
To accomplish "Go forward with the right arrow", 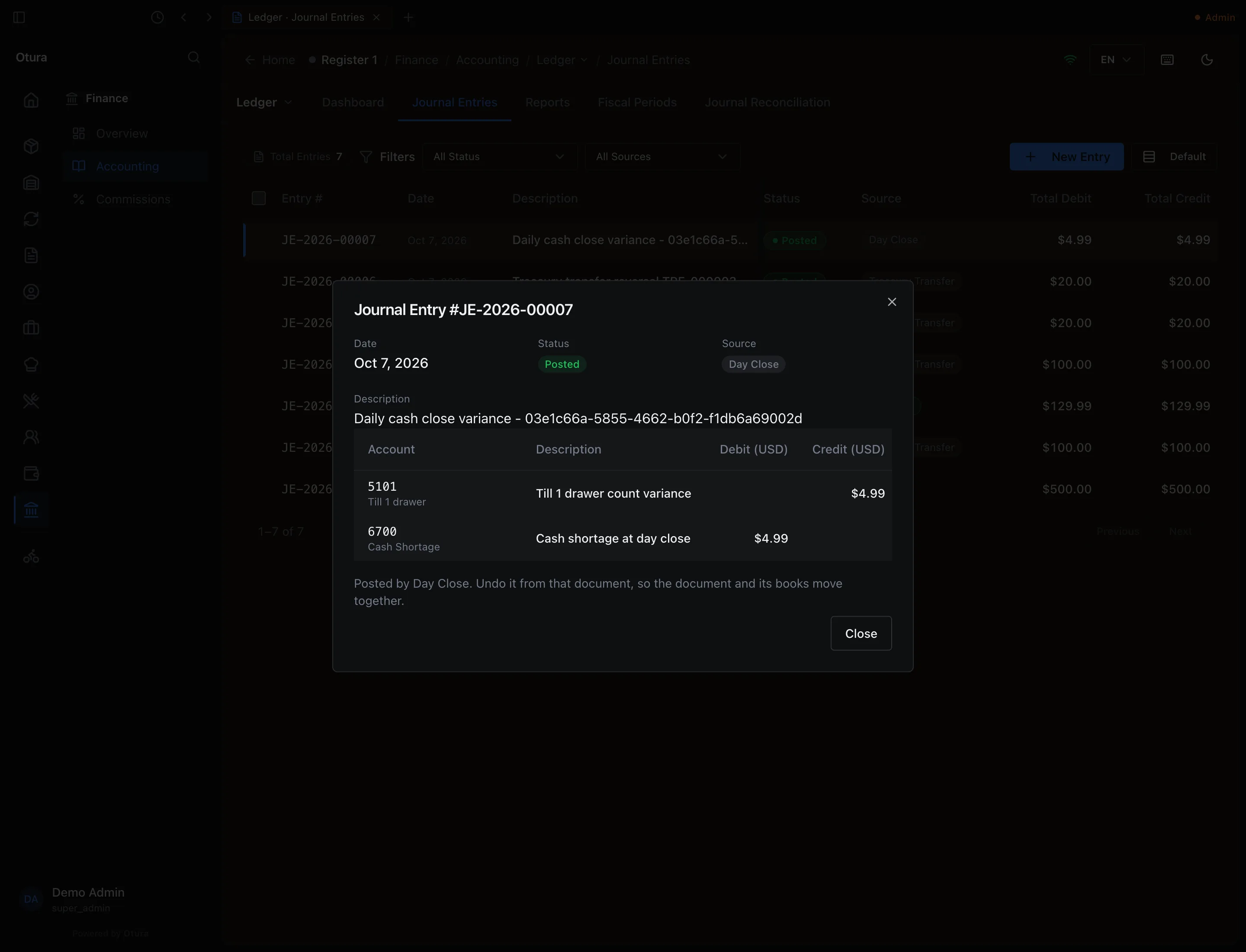I will tap(209, 18).
